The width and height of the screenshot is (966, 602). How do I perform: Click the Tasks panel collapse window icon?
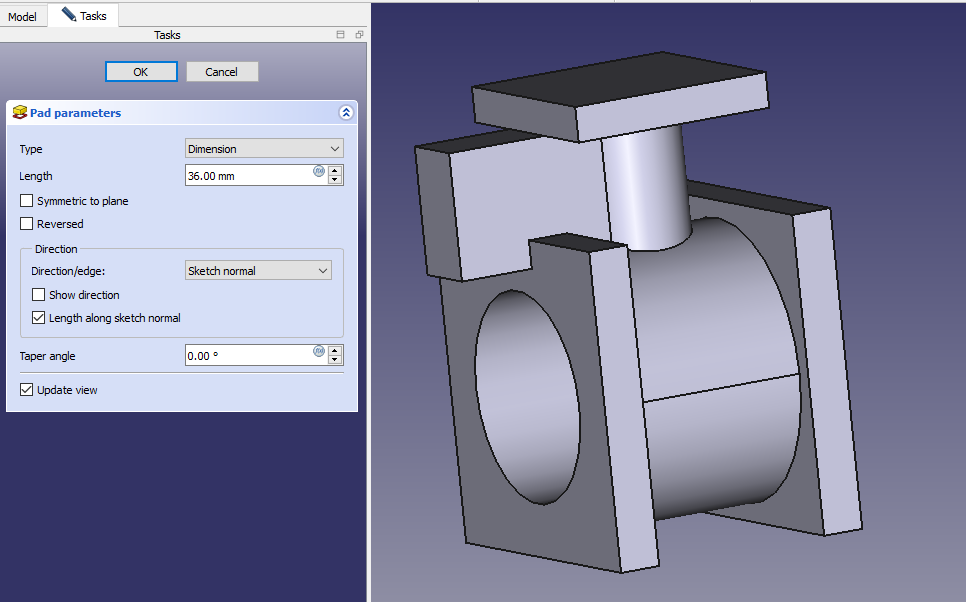341,35
